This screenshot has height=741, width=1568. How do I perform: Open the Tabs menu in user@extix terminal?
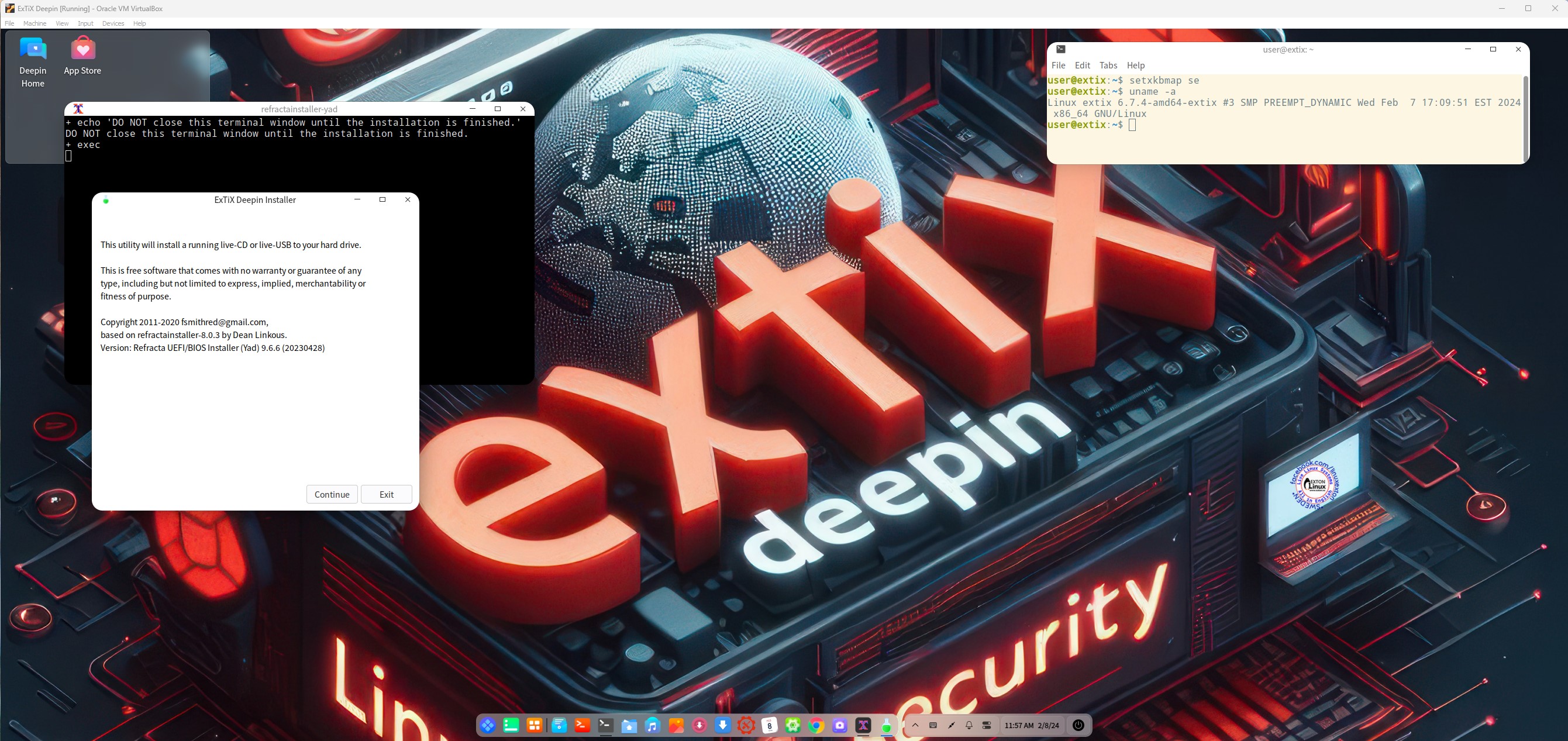(1108, 65)
